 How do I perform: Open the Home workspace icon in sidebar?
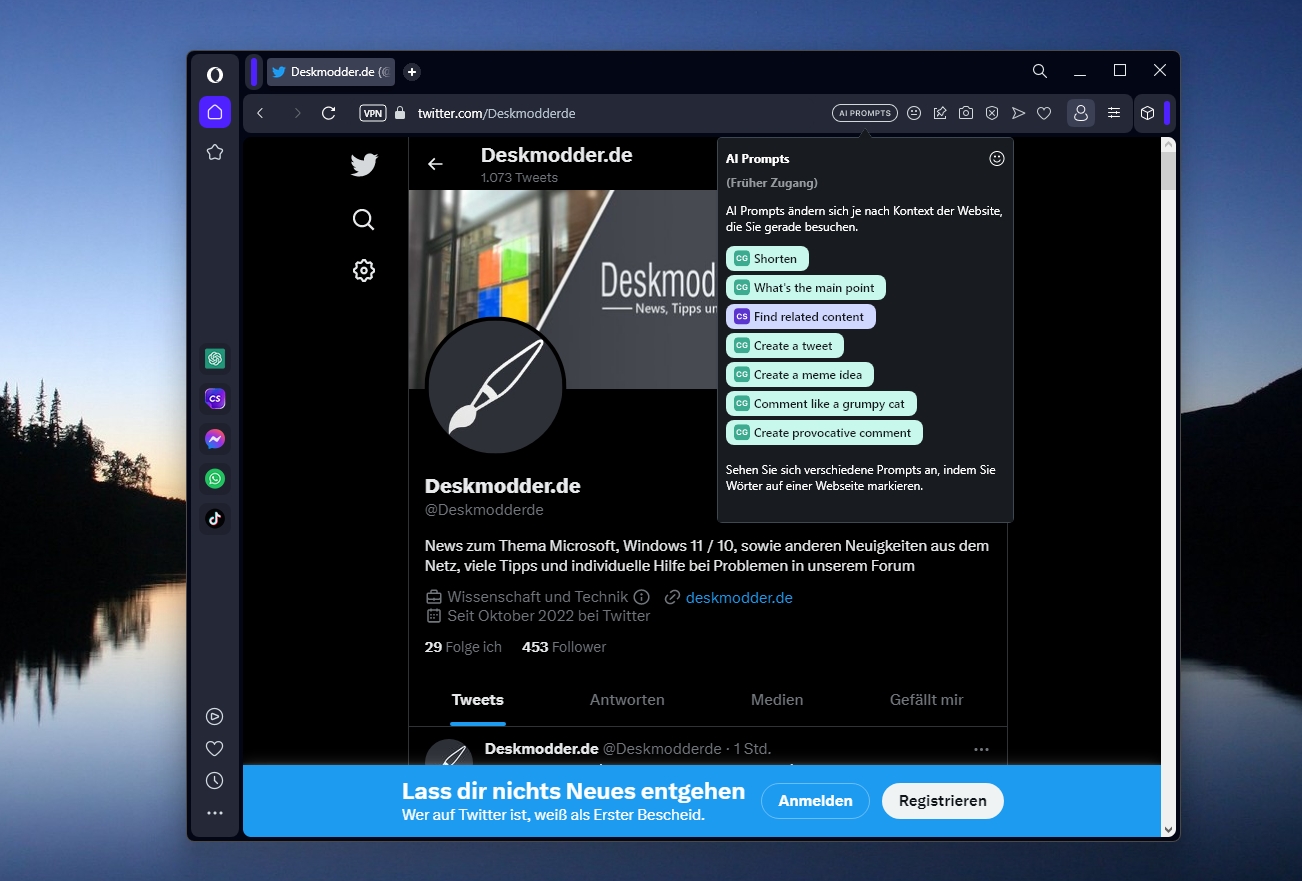(x=214, y=112)
